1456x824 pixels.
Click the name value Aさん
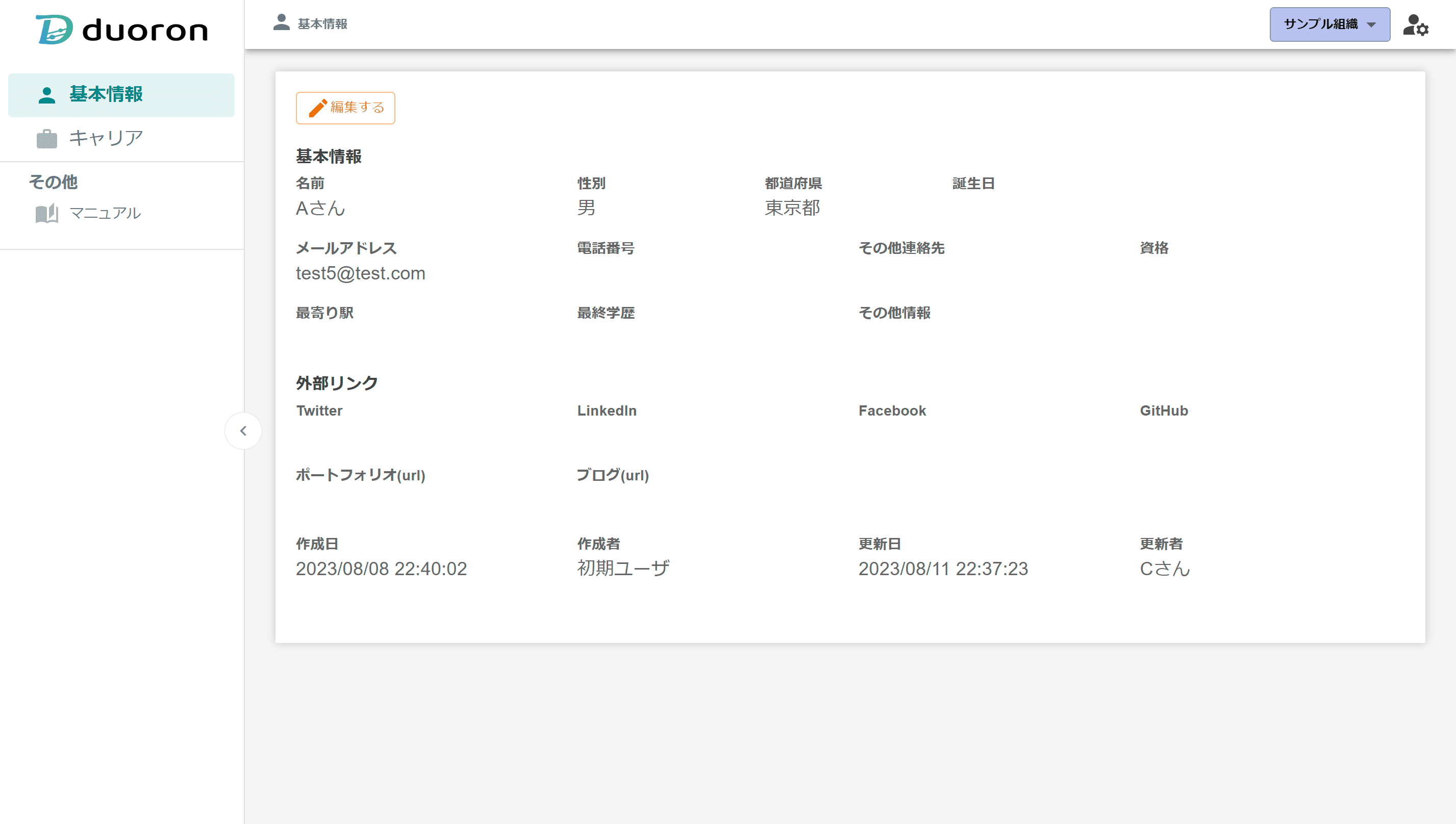point(320,208)
